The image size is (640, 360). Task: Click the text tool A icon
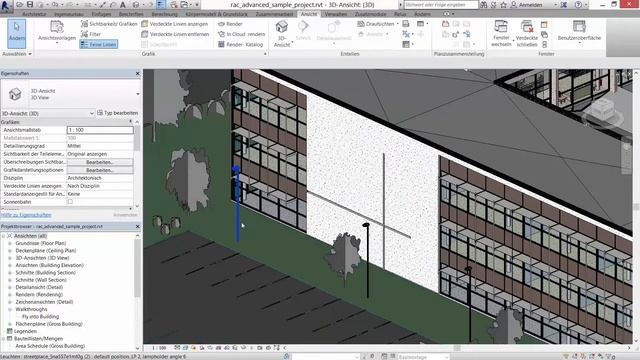tap(122, 5)
